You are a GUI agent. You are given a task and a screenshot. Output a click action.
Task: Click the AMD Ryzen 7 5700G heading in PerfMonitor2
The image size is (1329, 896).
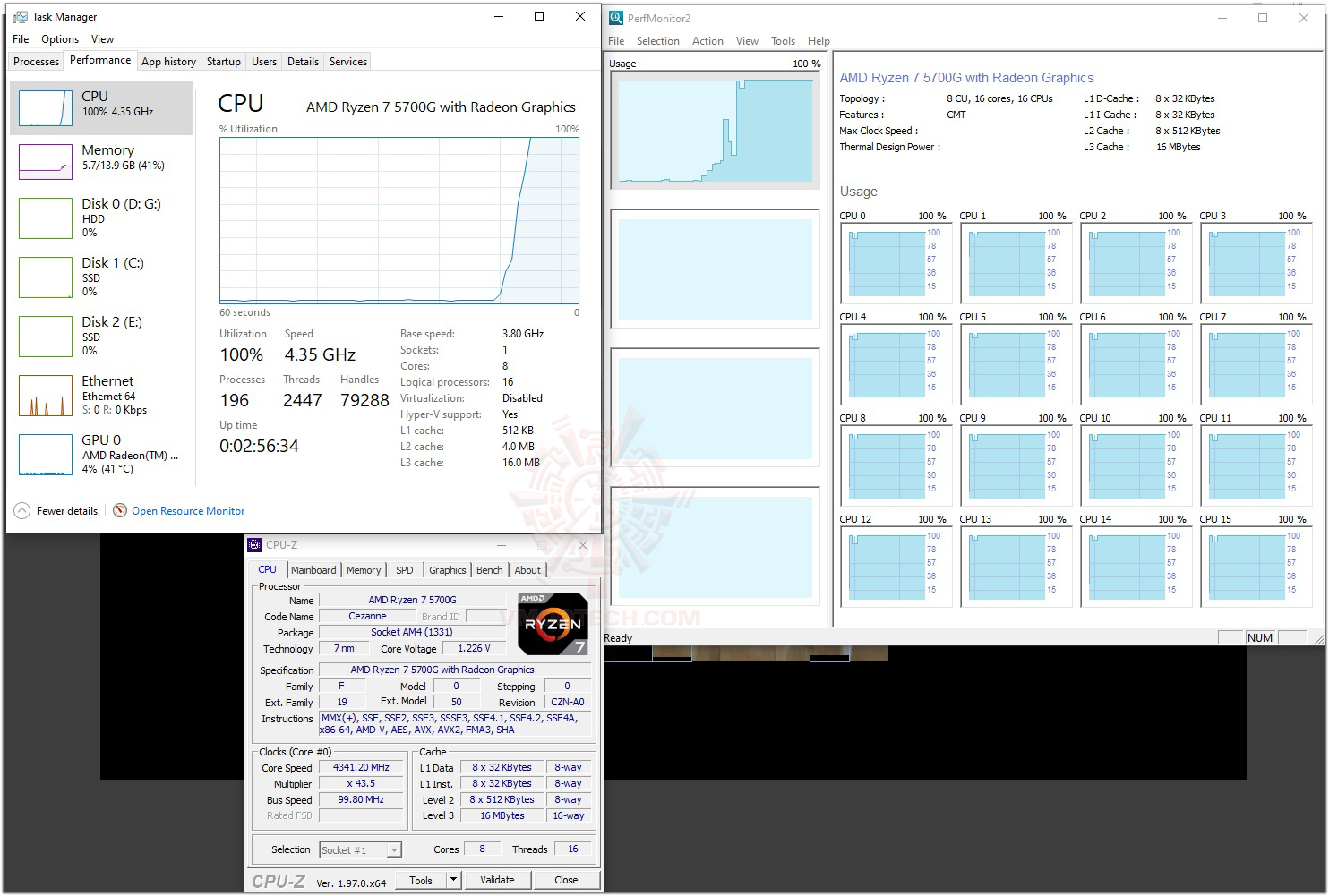[966, 78]
